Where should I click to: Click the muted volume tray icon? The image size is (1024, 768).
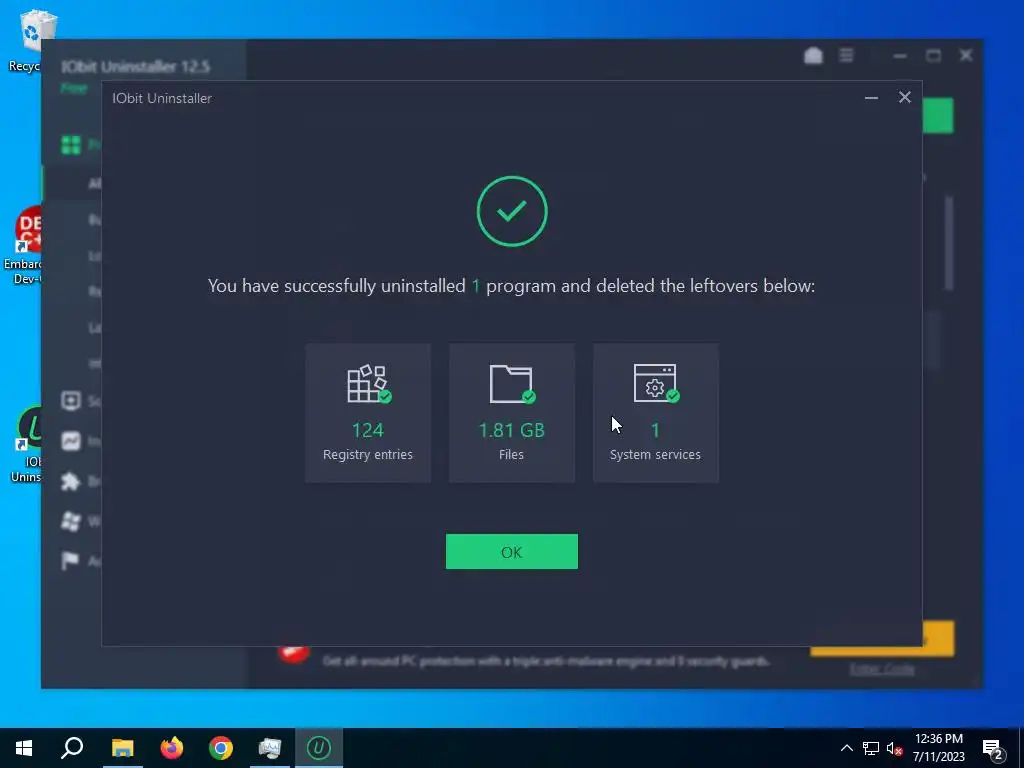(x=894, y=748)
